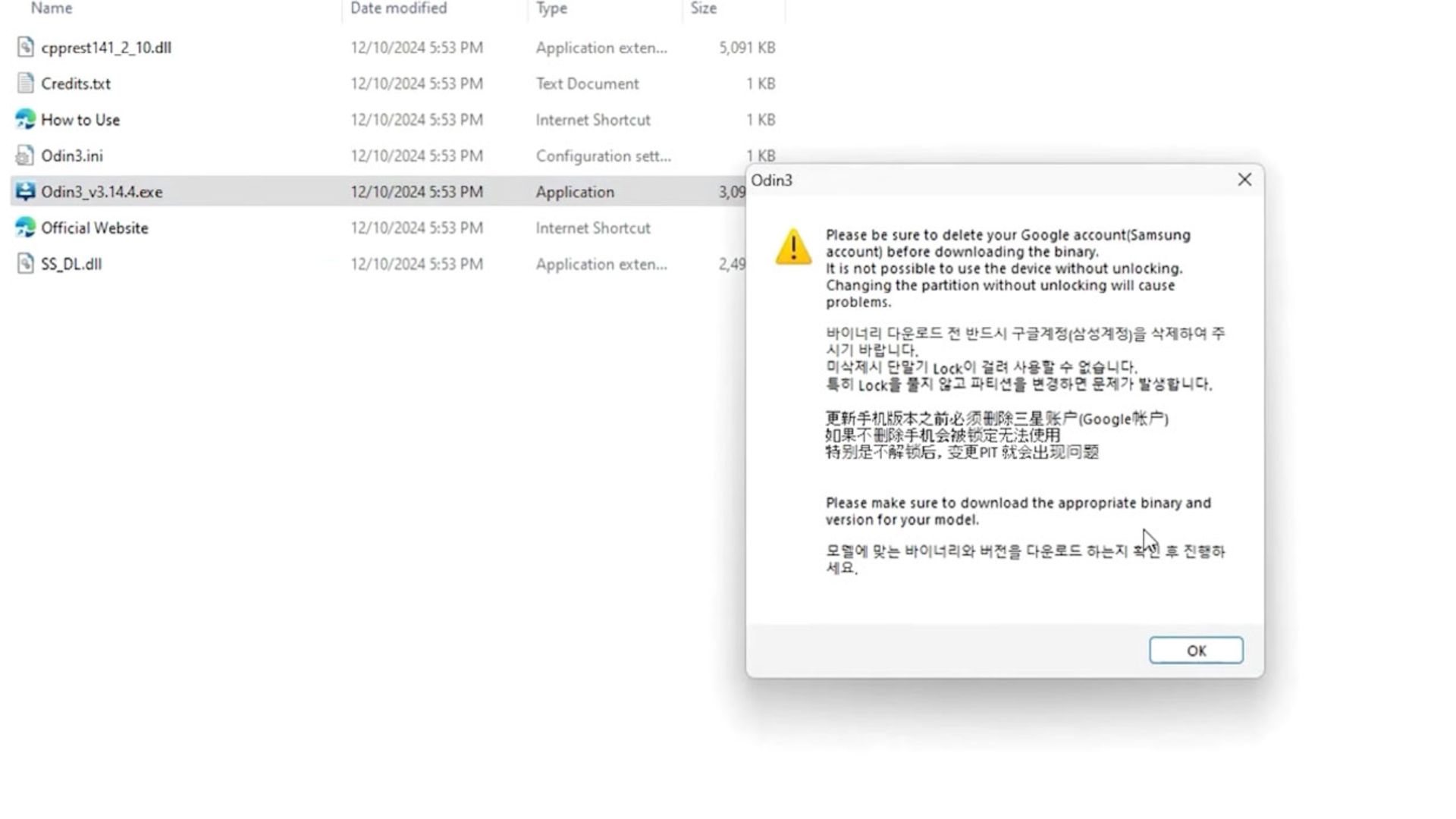The image size is (1456, 819).
Task: Open the Official Website shortcut
Action: (x=94, y=227)
